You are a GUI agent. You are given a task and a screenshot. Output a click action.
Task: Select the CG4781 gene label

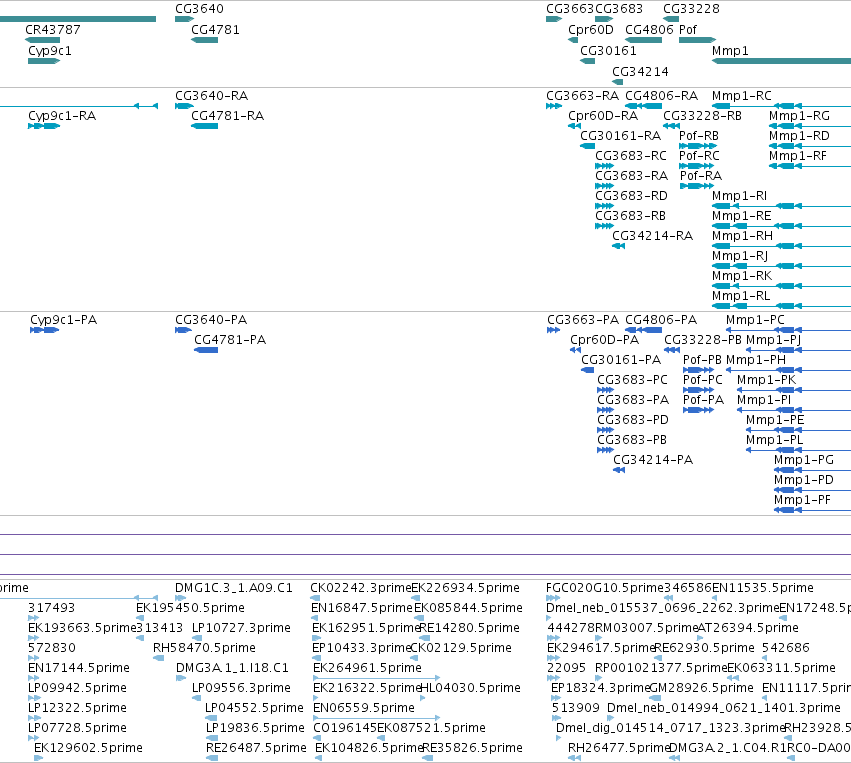(215, 29)
